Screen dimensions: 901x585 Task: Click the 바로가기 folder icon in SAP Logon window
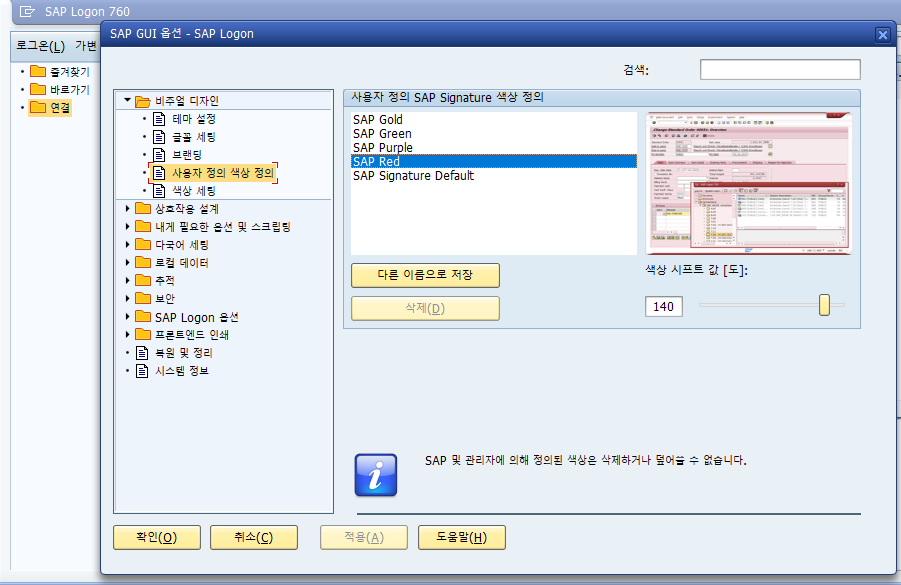pos(38,89)
